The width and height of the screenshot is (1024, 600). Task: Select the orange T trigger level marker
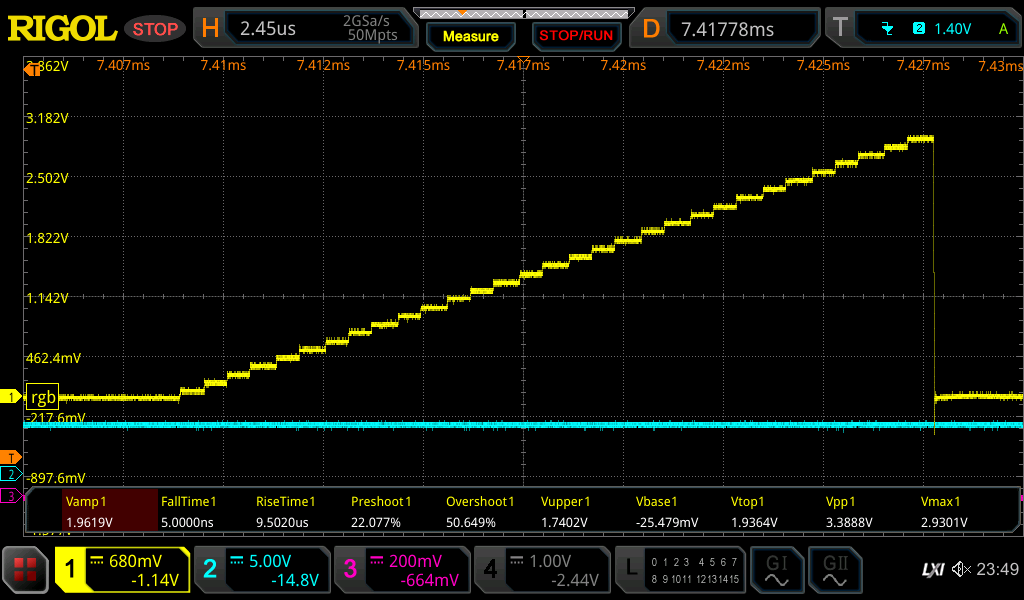coord(10,458)
